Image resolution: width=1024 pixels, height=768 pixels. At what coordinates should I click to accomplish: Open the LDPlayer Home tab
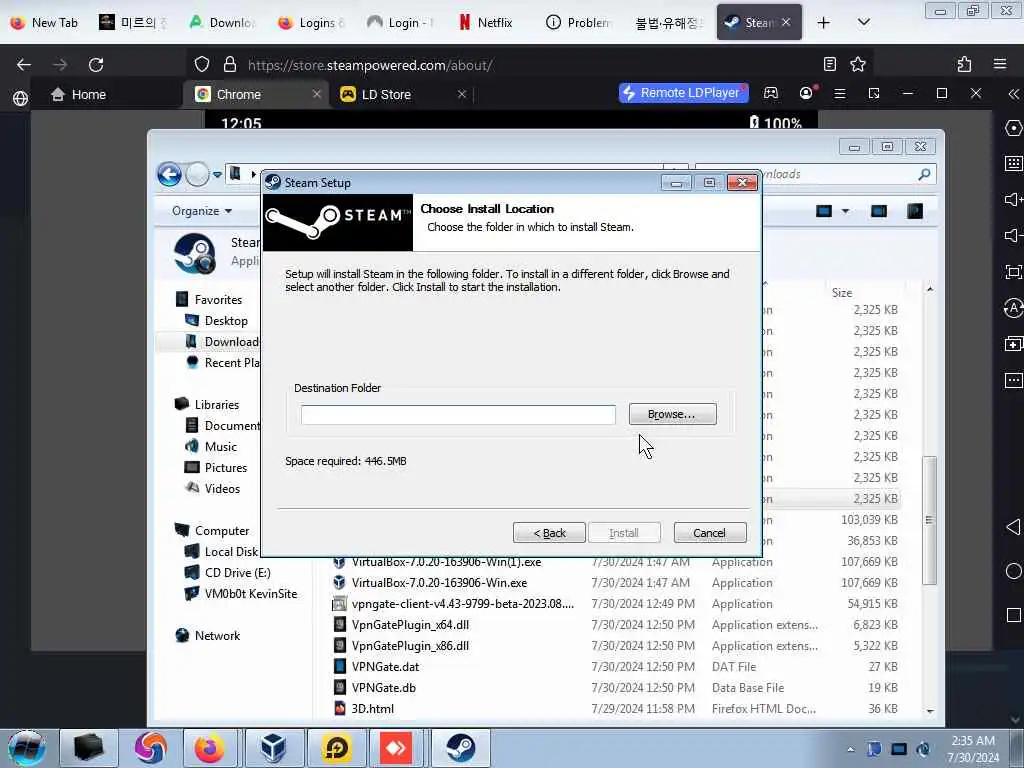coord(78,95)
